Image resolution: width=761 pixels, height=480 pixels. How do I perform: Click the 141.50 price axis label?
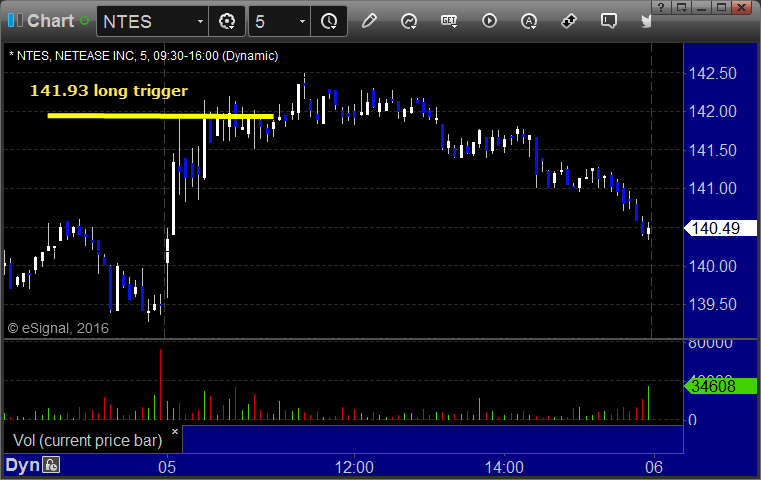click(712, 150)
